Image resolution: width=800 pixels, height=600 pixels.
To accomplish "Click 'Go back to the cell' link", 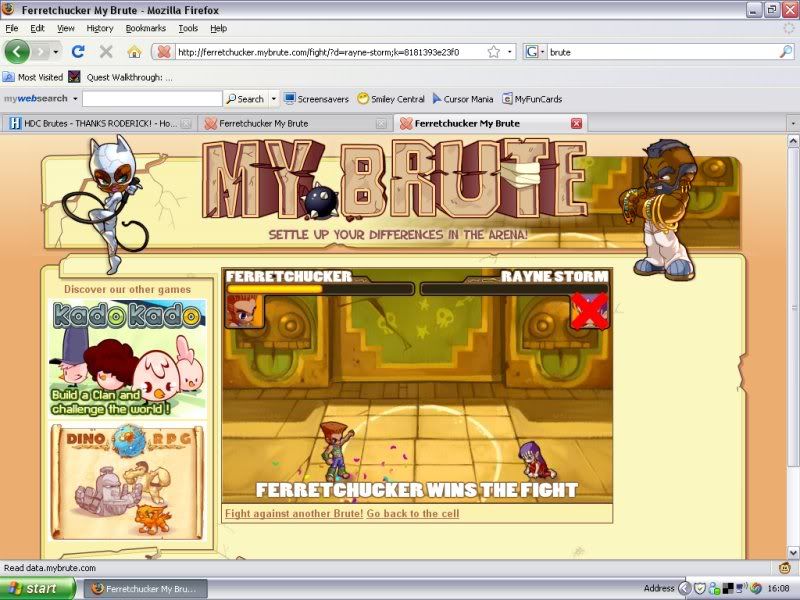I will pos(413,513).
